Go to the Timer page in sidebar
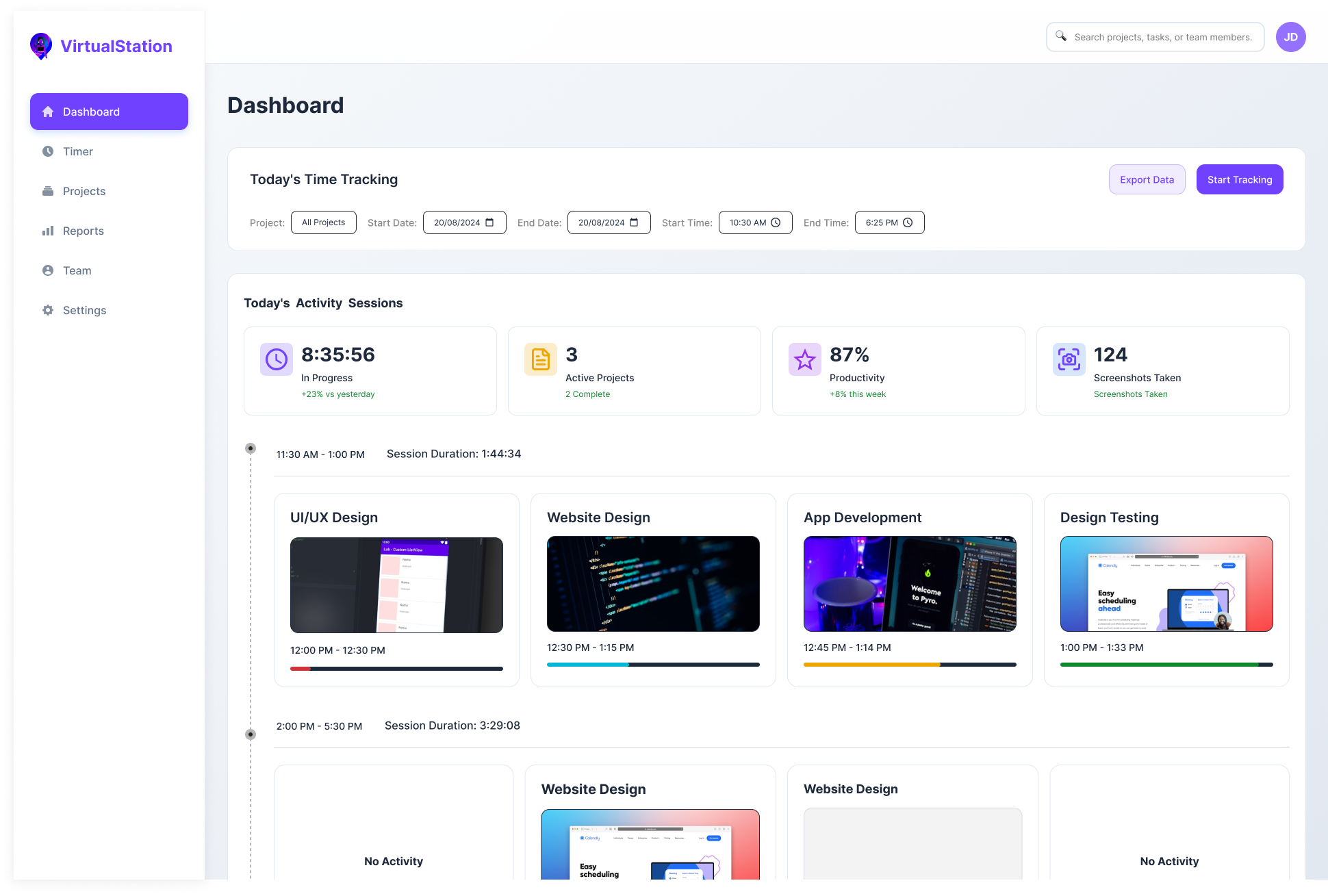The width and height of the screenshot is (1328, 896). point(77,151)
